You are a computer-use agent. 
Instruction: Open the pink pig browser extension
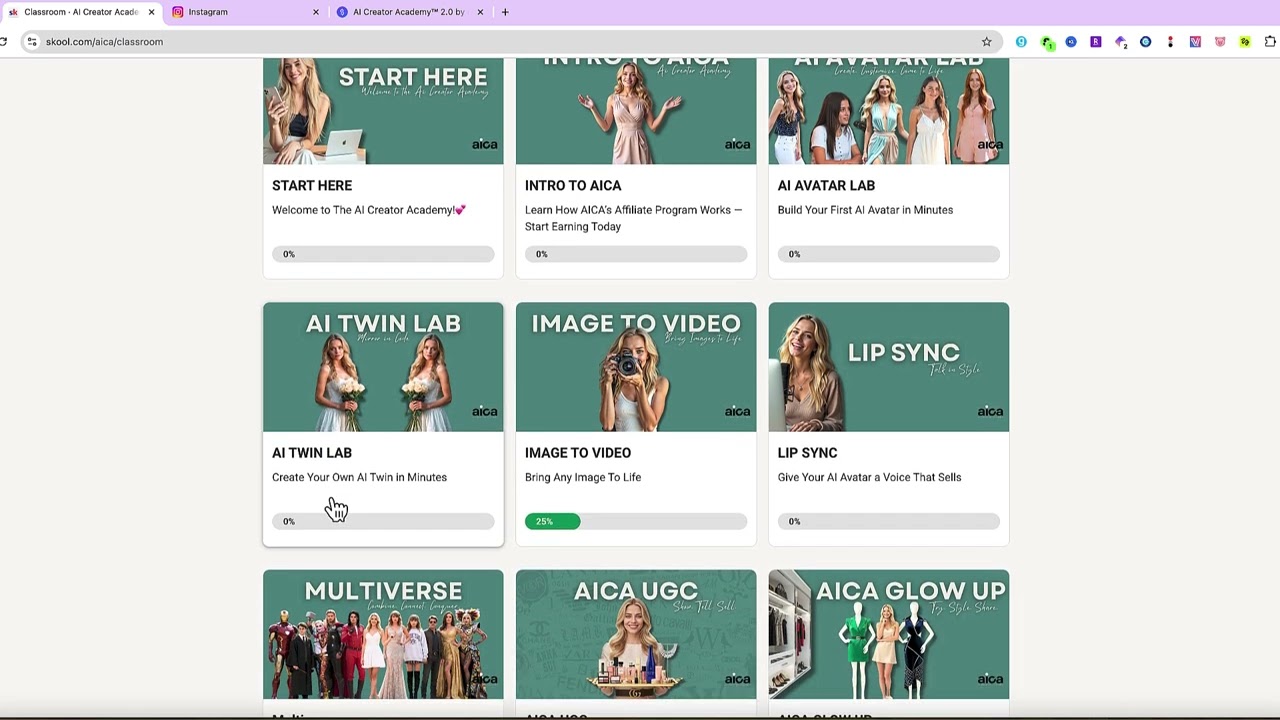1220,42
